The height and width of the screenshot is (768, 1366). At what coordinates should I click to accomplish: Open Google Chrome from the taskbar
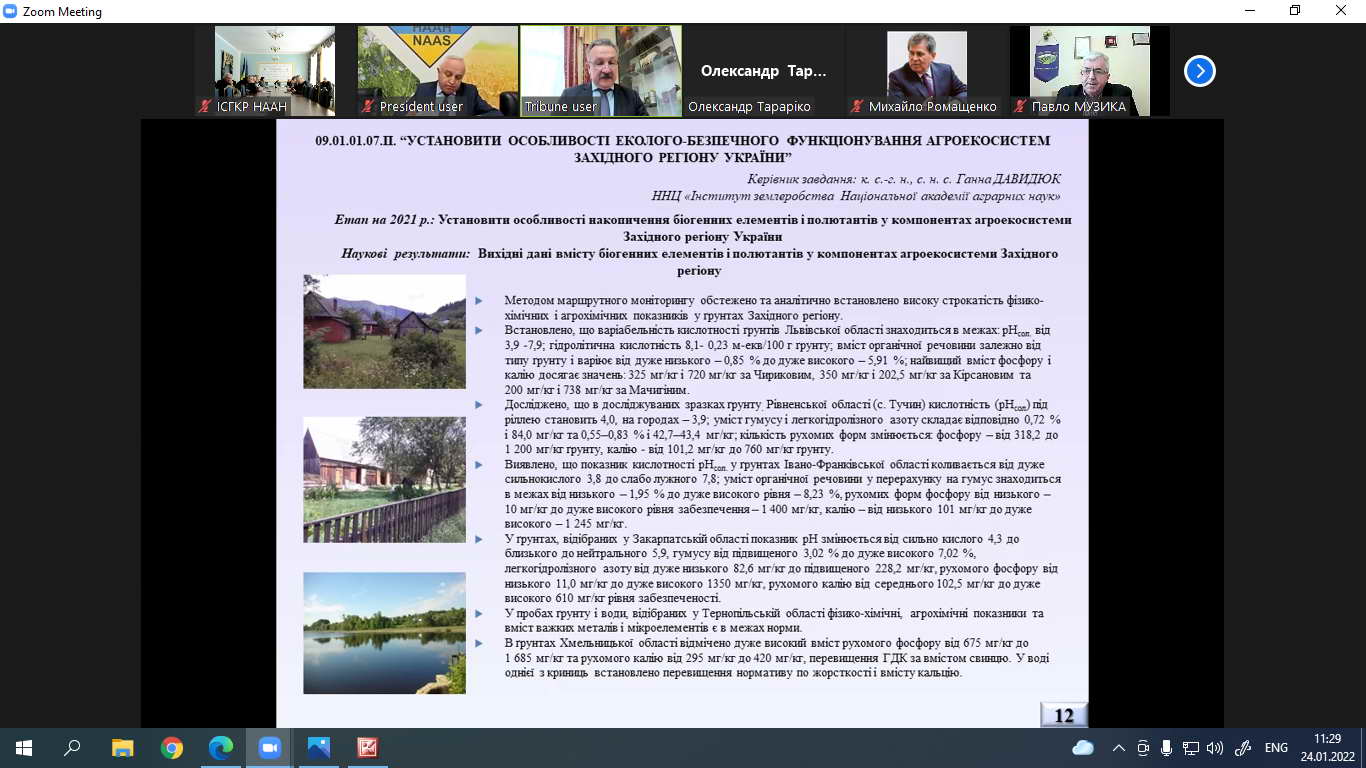pyautogui.click(x=172, y=747)
